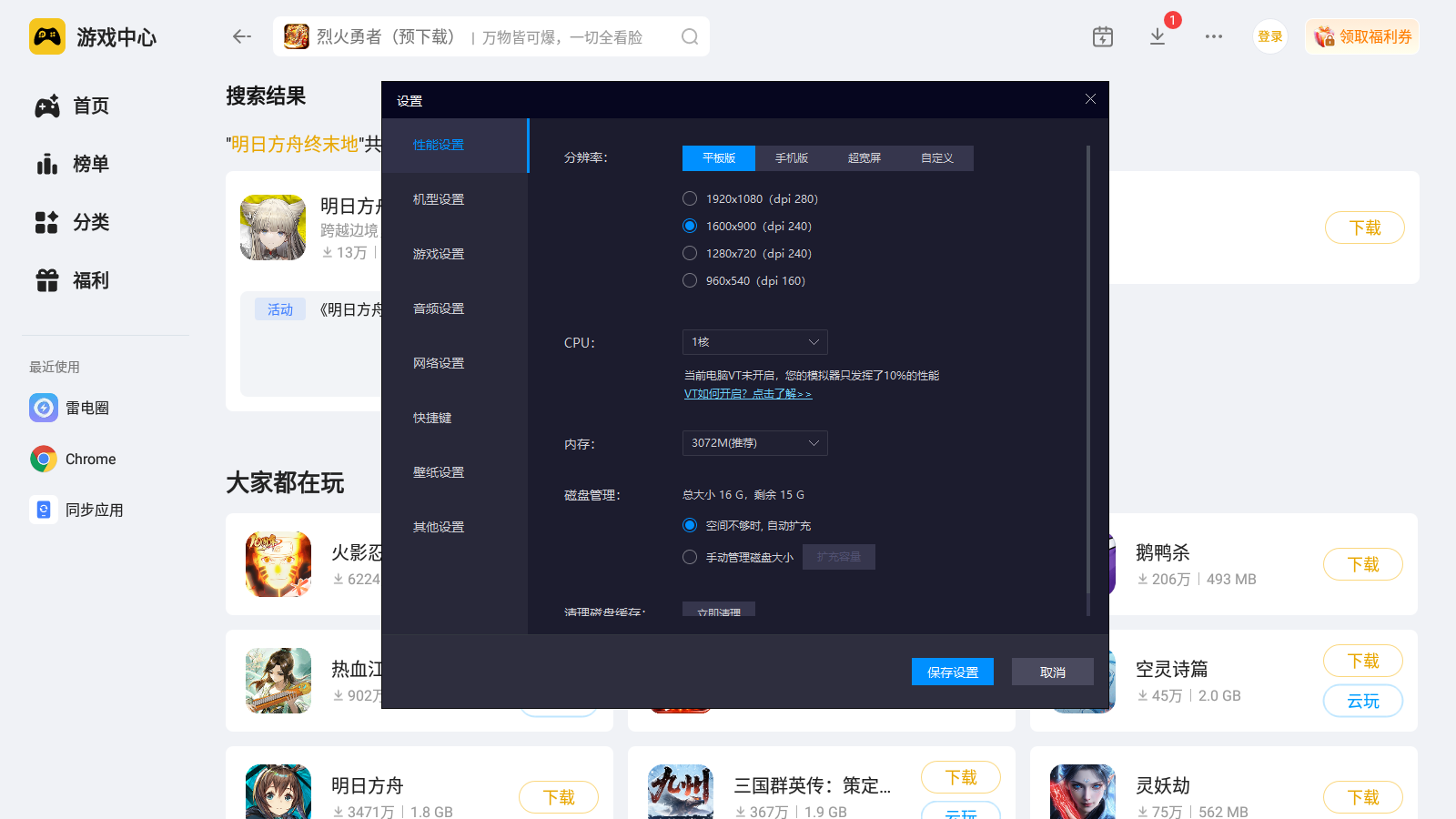Screen dimensions: 1456x819
Task: Open 音频设置 in the settings menu
Action: pos(455,309)
